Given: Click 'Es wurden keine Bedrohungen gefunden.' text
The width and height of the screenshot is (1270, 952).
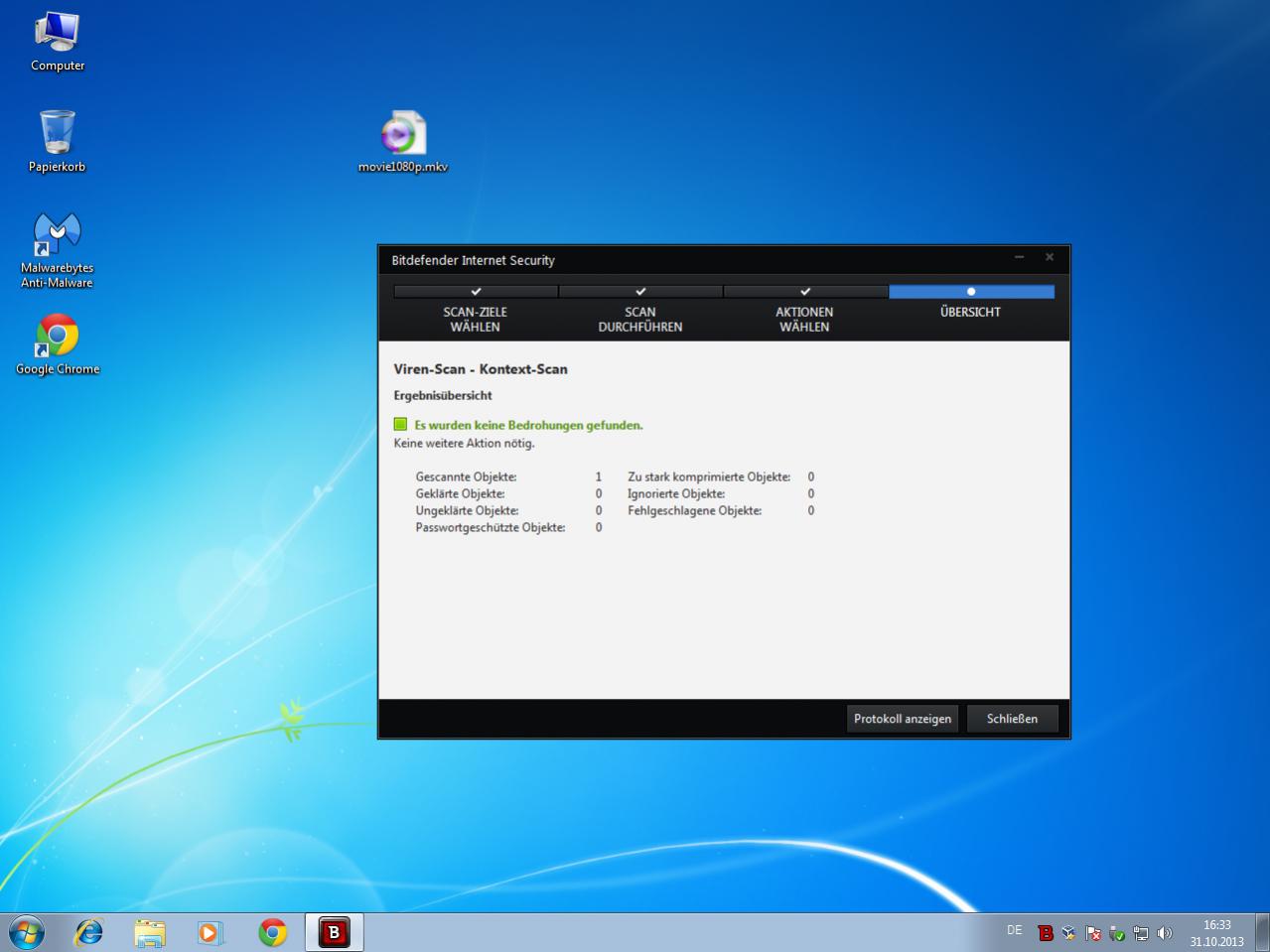Looking at the screenshot, I should pyautogui.click(x=528, y=425).
